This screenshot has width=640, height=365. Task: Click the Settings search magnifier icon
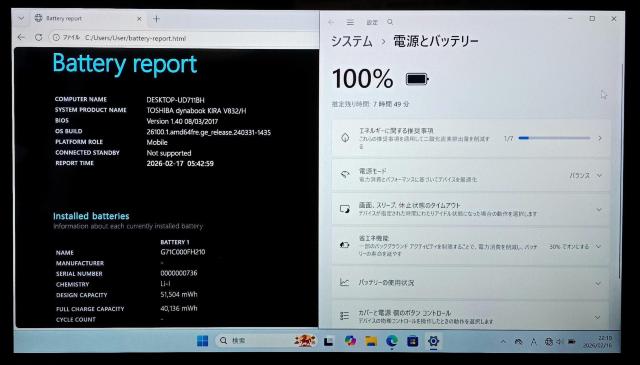click(390, 22)
